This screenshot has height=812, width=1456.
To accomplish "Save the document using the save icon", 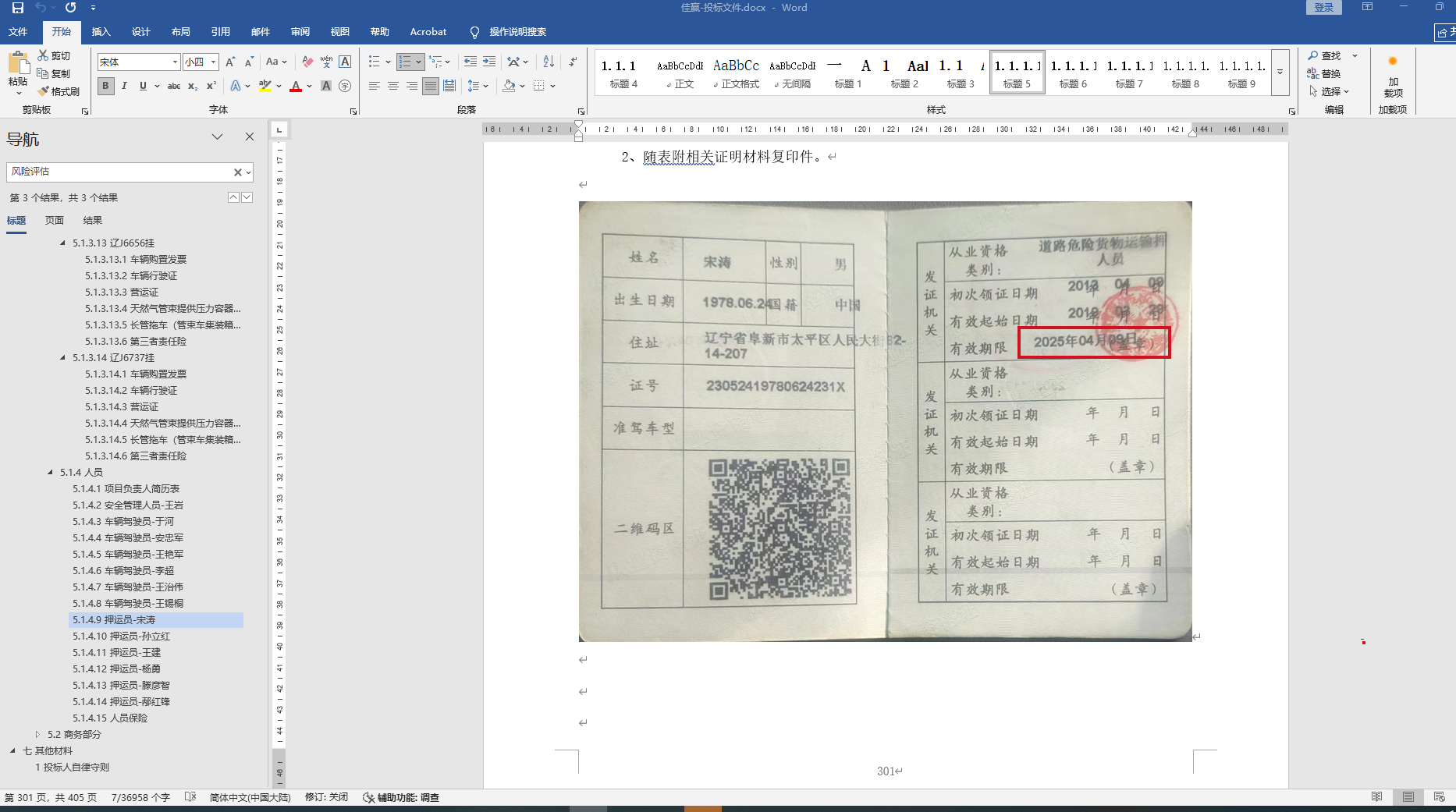I will tap(17, 8).
